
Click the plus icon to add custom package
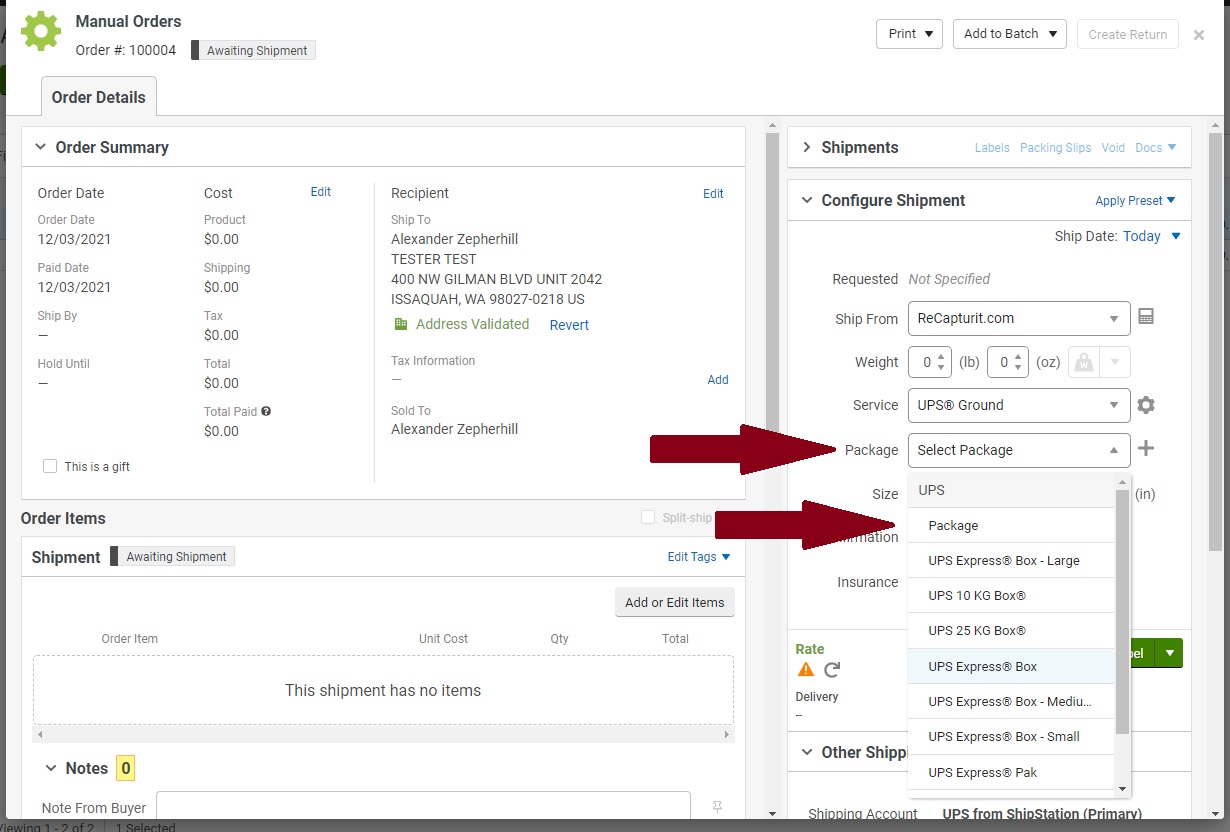pyautogui.click(x=1146, y=448)
